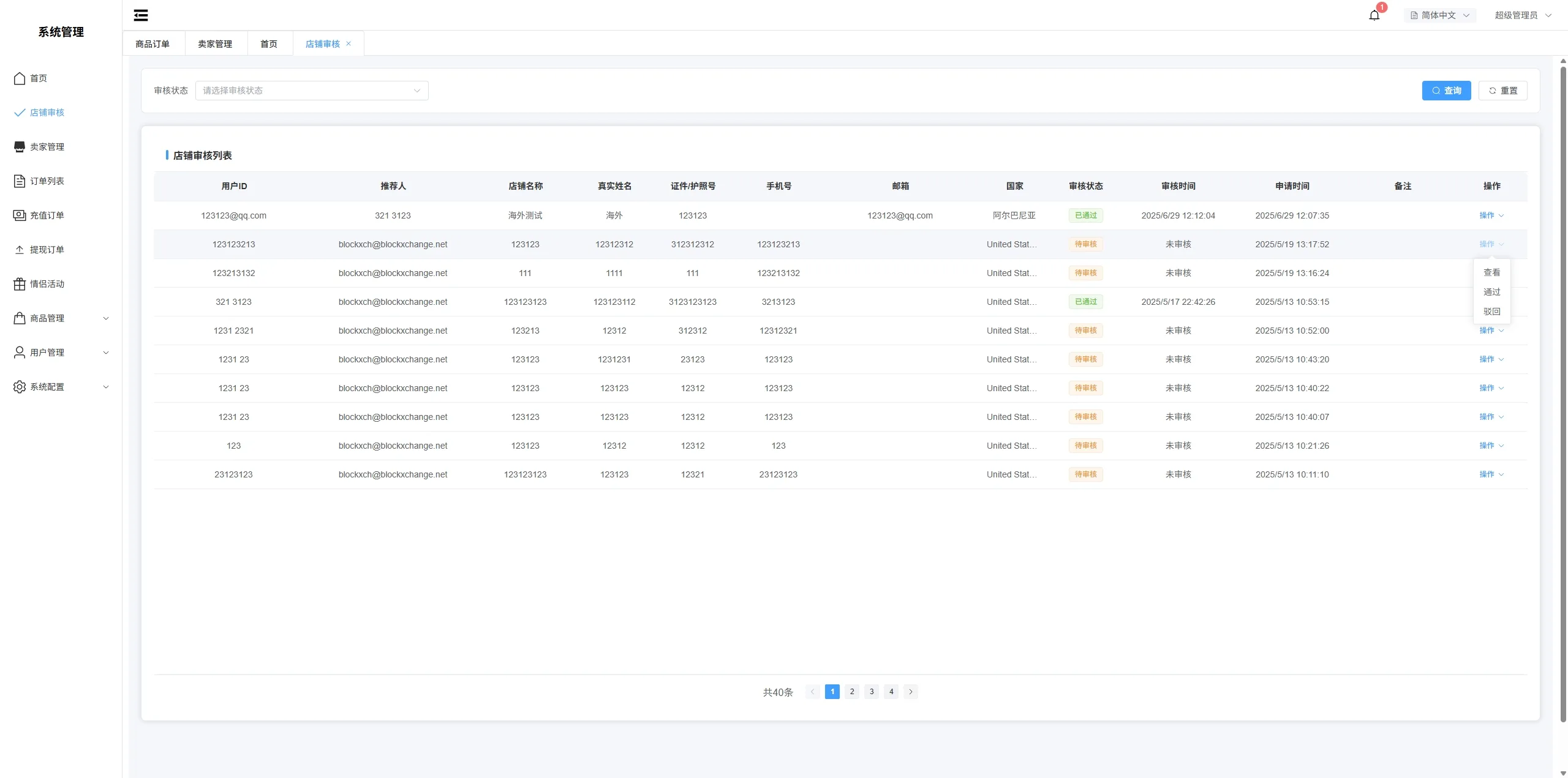The image size is (1568, 778).
Task: Click the next page arrow
Action: (x=911, y=692)
